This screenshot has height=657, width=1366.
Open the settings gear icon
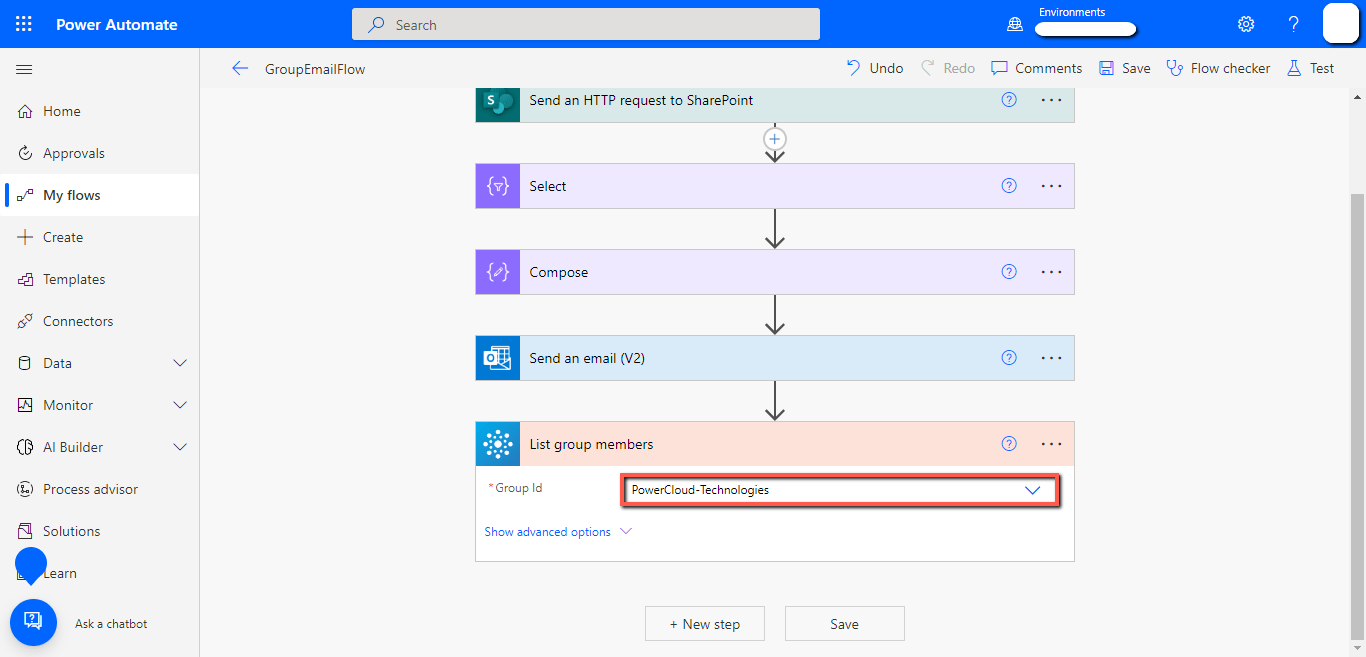click(x=1246, y=24)
